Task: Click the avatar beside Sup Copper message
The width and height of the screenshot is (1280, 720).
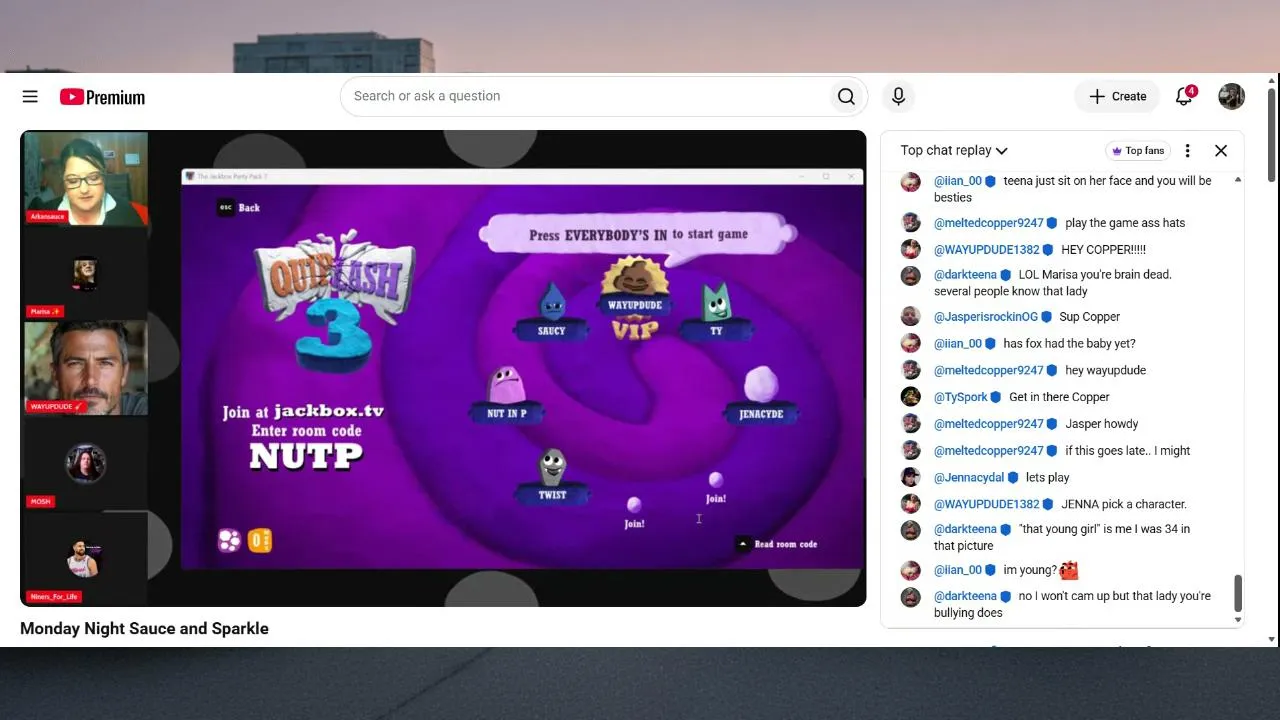Action: click(x=910, y=317)
